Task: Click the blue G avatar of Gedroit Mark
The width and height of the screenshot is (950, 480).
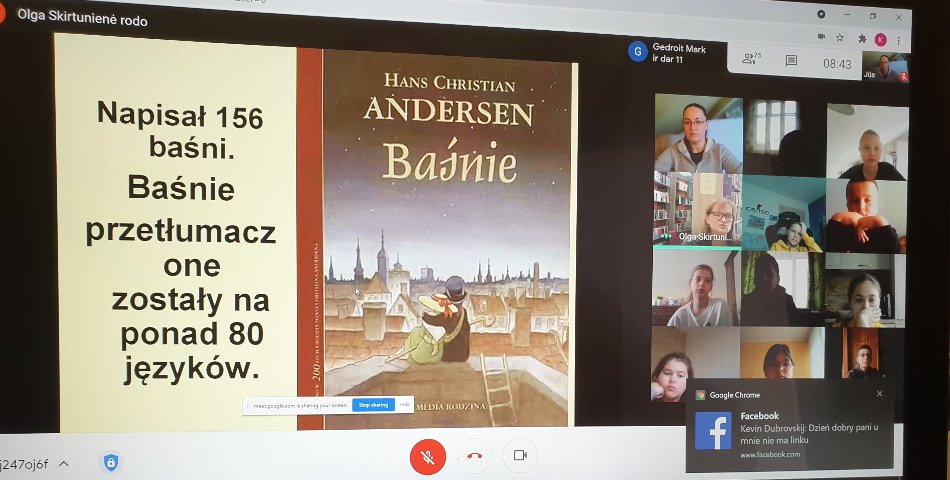Action: click(x=637, y=52)
